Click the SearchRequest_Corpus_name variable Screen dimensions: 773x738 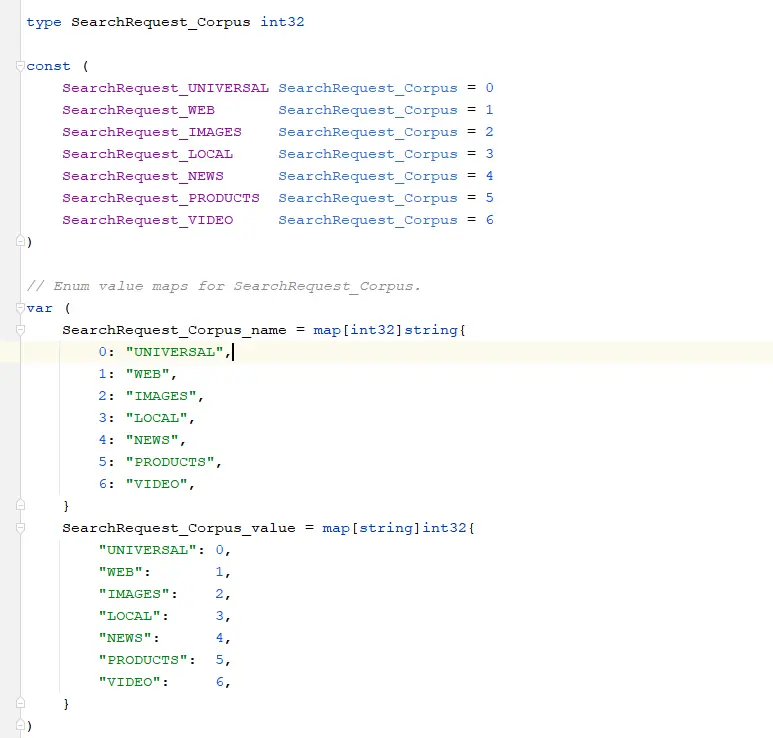[x=175, y=330]
